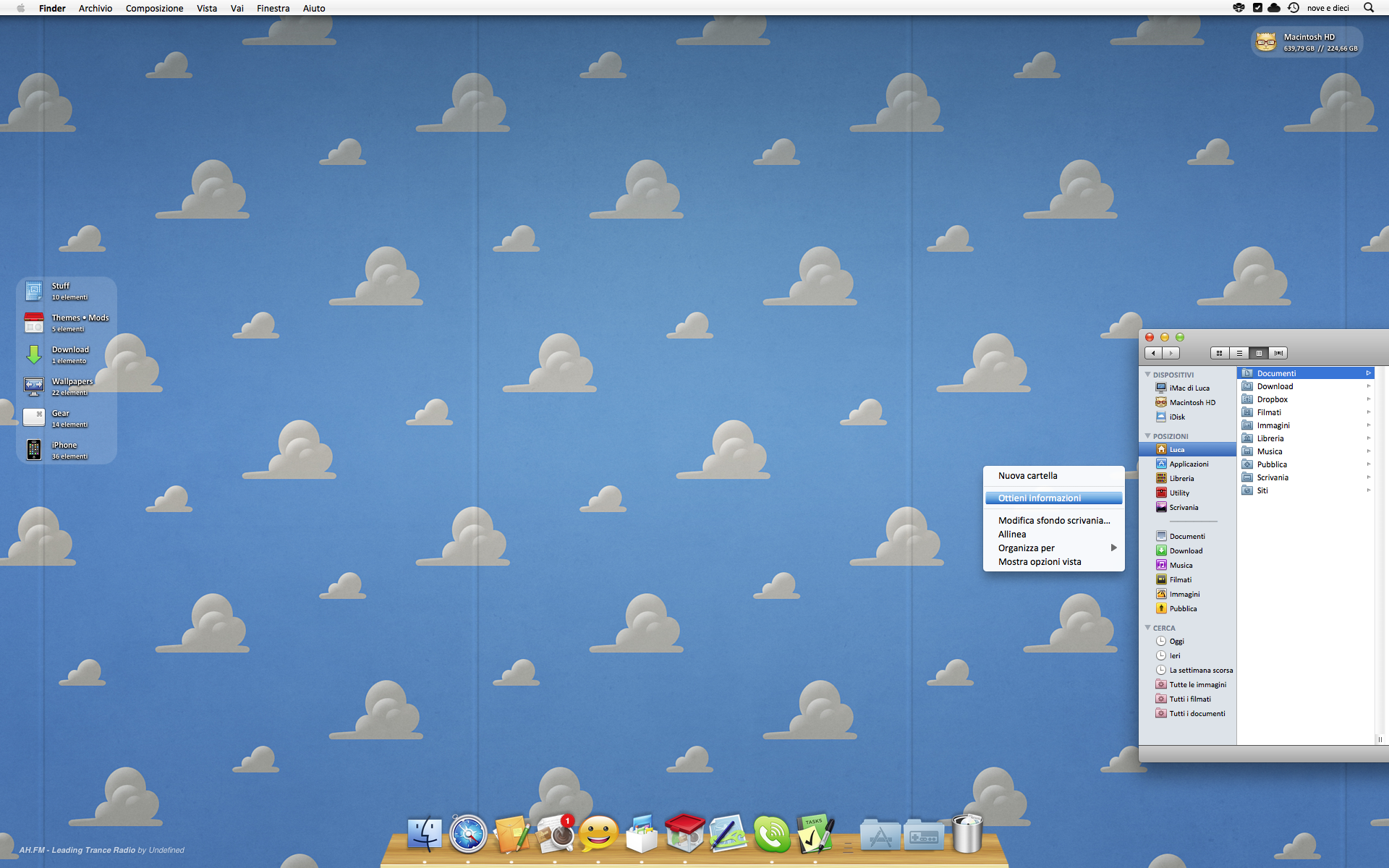
Task: Expand Siti folder arrow in column
Action: (x=1368, y=490)
